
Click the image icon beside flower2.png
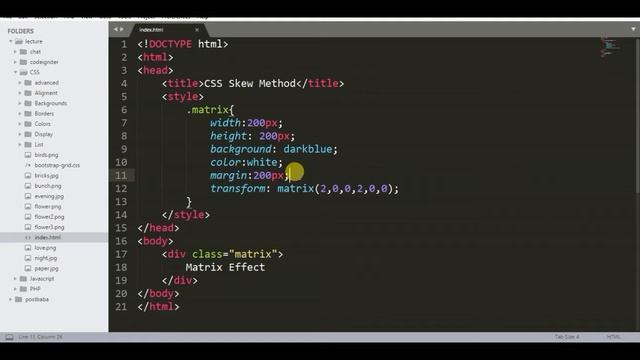pos(28,217)
